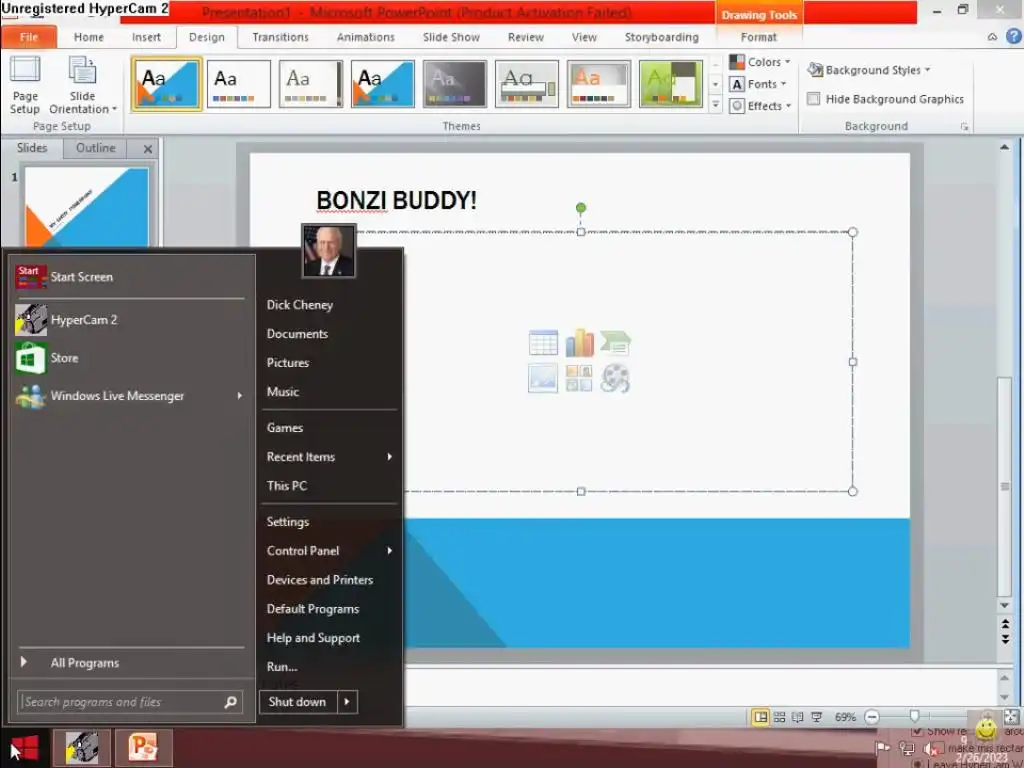
Task: Open Devices and Printers
Action: pyautogui.click(x=320, y=580)
